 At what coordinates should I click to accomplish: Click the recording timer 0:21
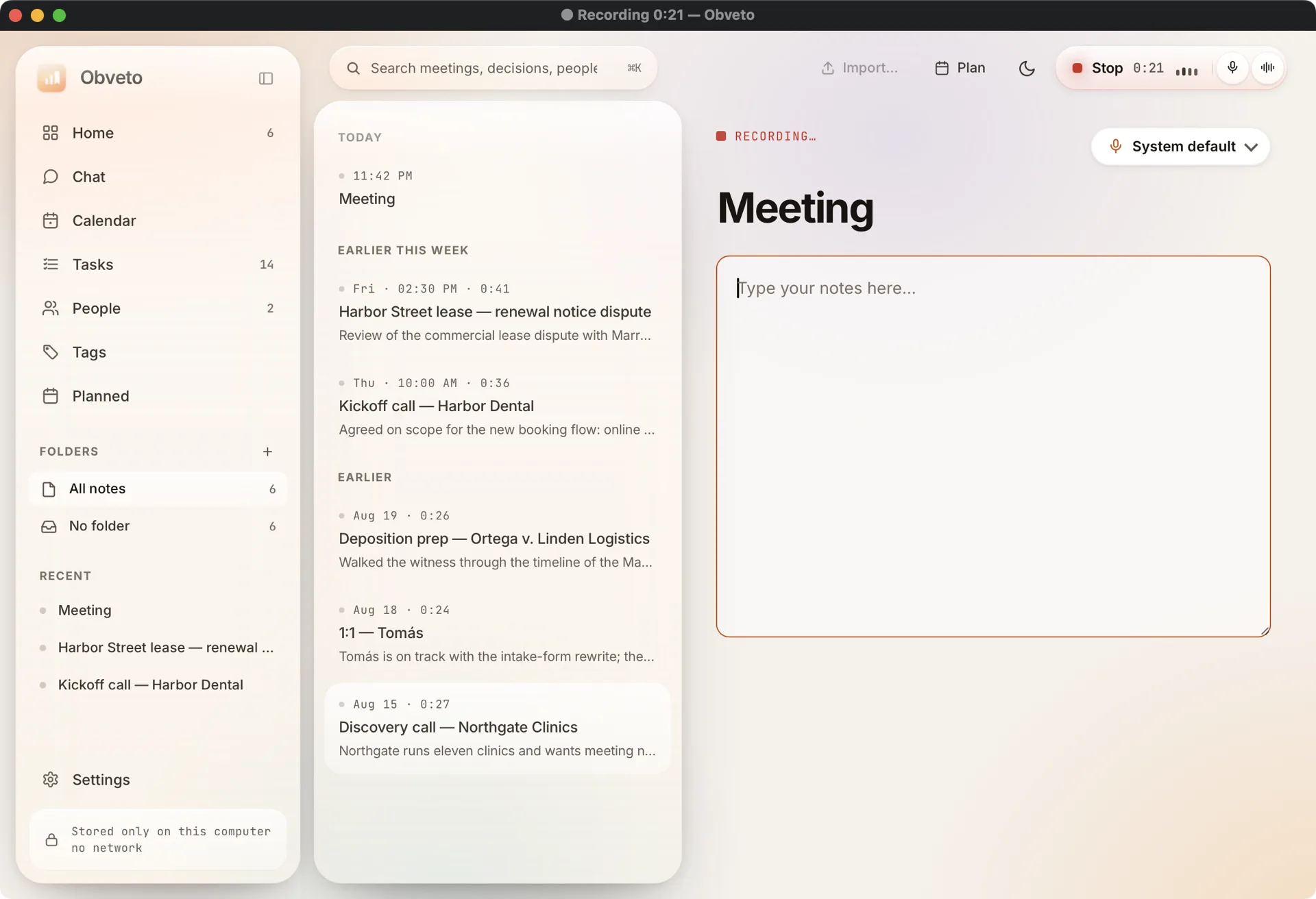pos(1148,68)
